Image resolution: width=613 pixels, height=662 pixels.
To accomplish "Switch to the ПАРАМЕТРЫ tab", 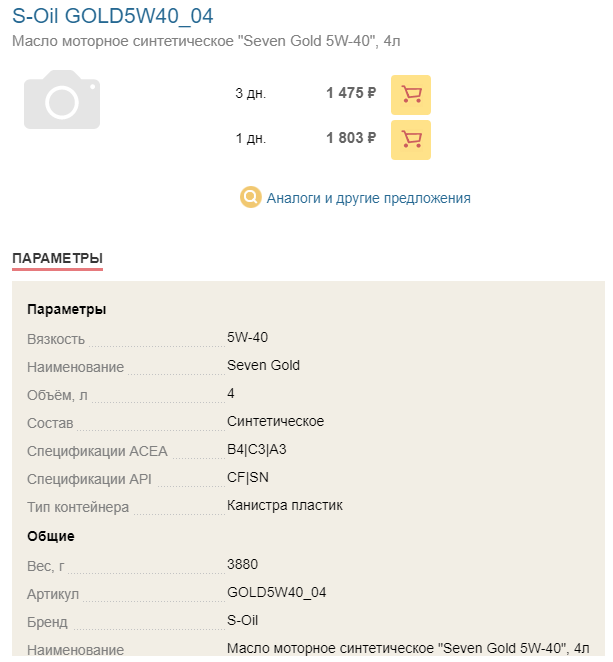I will tap(57, 258).
